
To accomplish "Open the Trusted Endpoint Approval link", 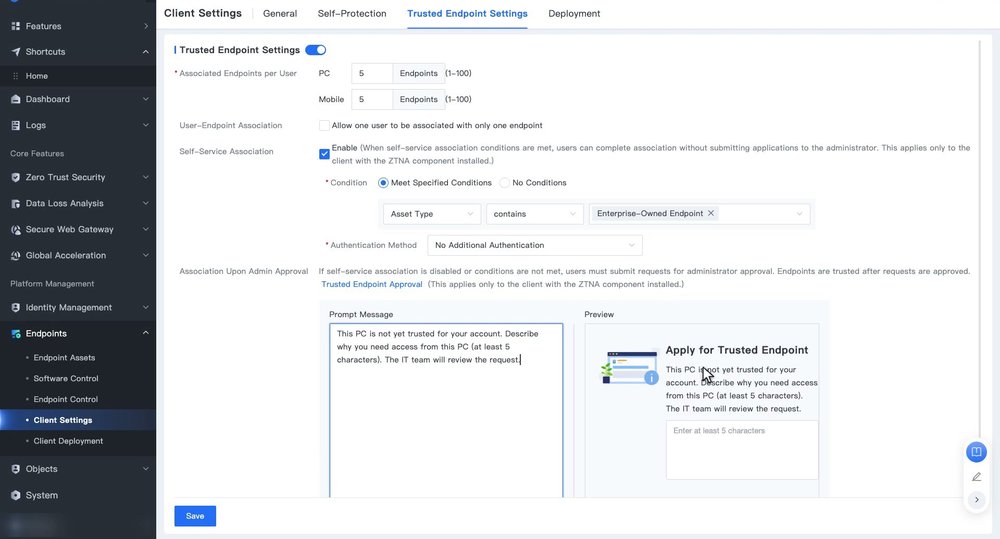I will click(x=372, y=284).
